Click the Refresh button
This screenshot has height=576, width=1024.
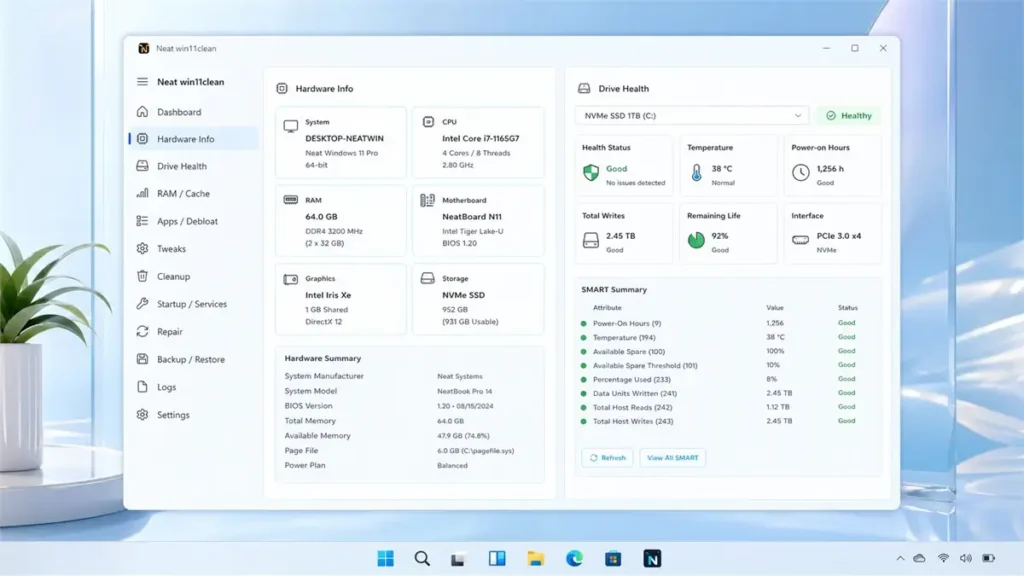click(606, 457)
